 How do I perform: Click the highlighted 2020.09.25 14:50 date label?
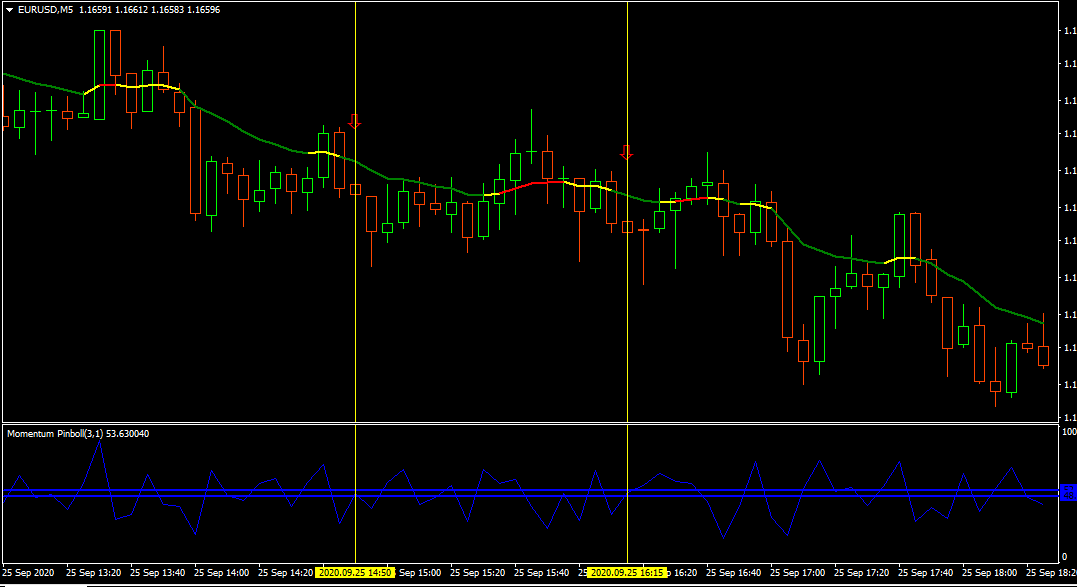tap(354, 573)
